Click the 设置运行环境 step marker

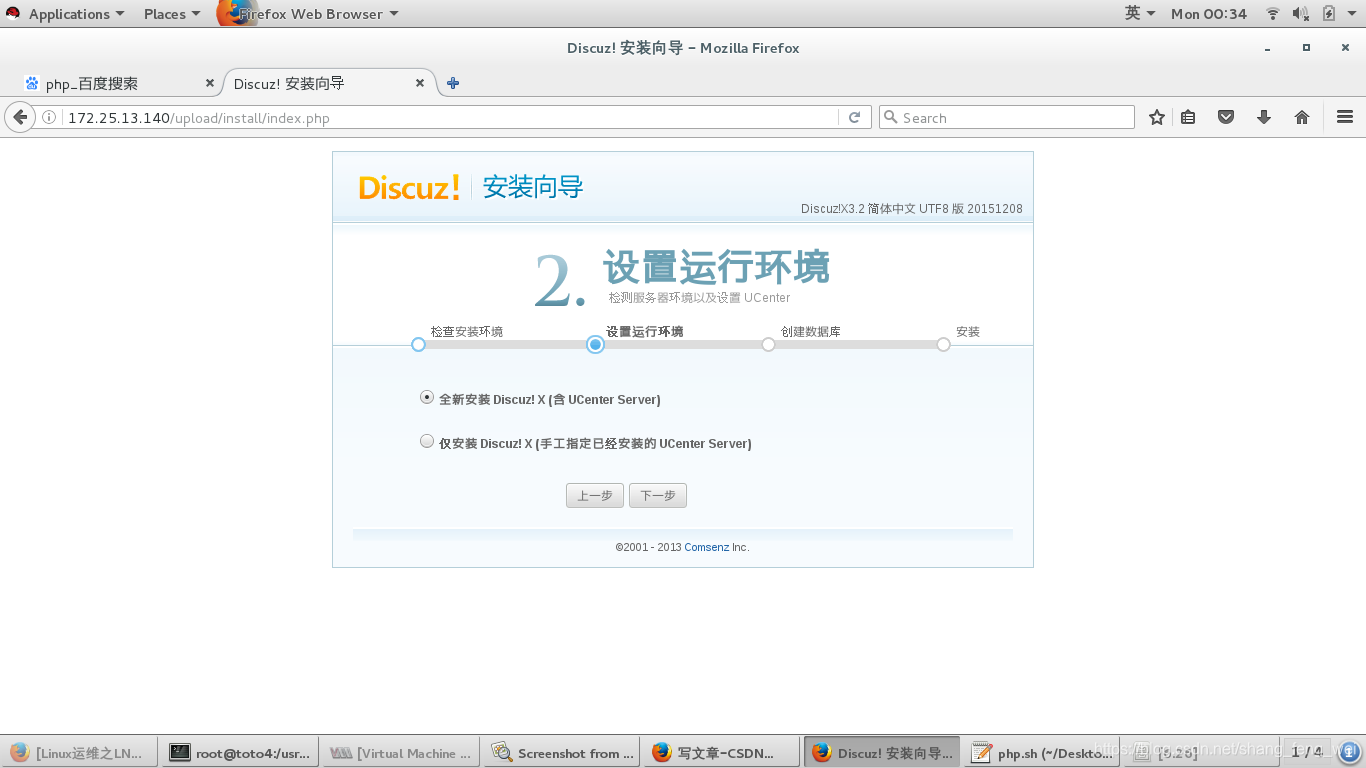[595, 344]
